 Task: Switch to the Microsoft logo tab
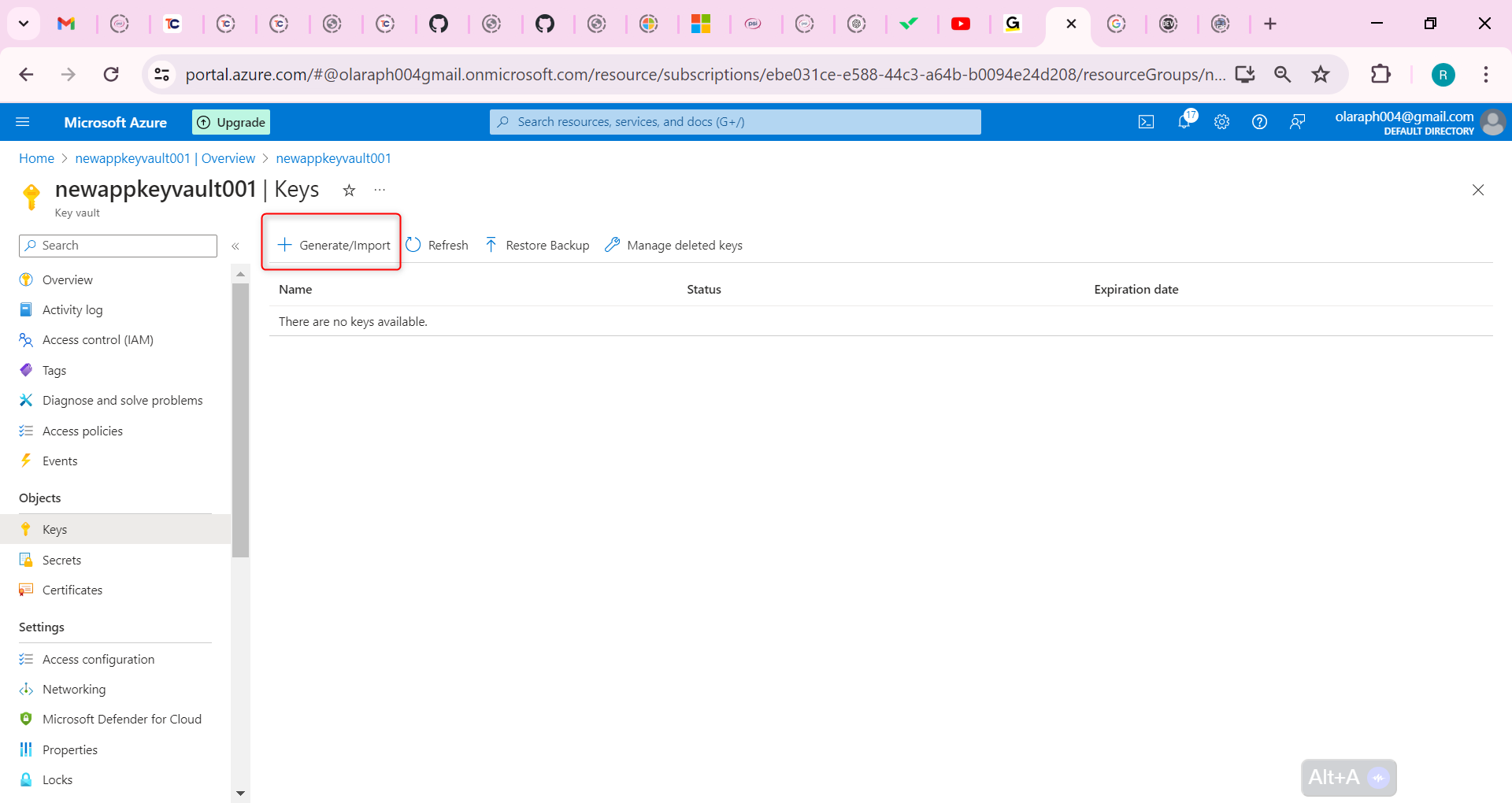point(701,24)
